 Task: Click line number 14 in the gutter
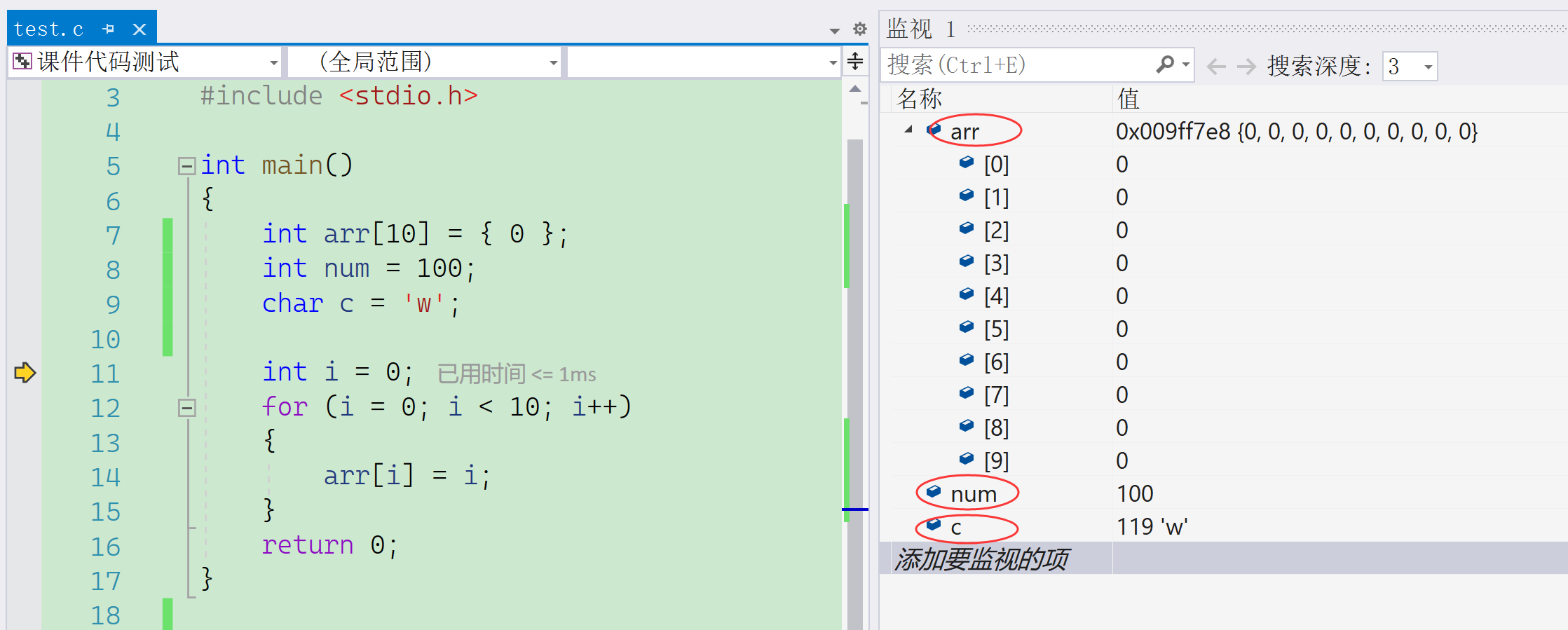(105, 477)
